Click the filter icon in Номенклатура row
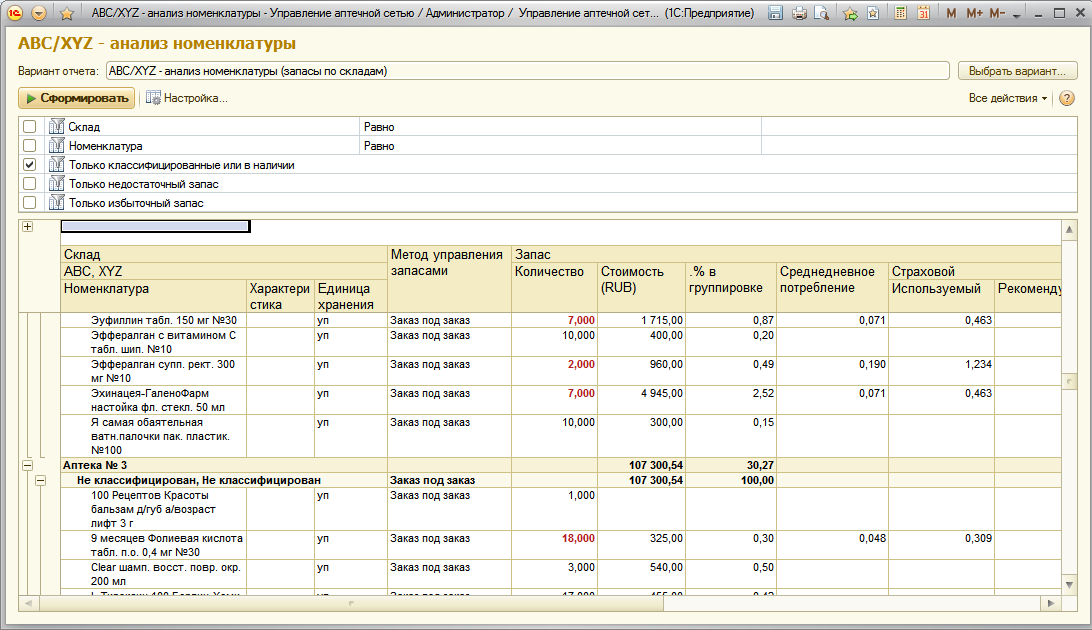 click(x=56, y=145)
